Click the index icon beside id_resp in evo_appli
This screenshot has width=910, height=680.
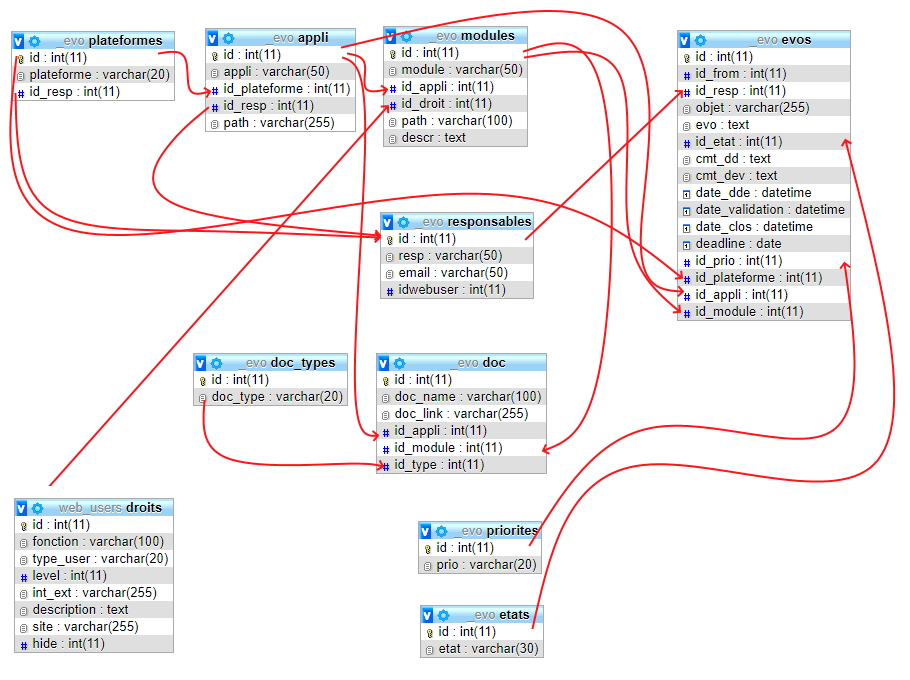click(215, 105)
